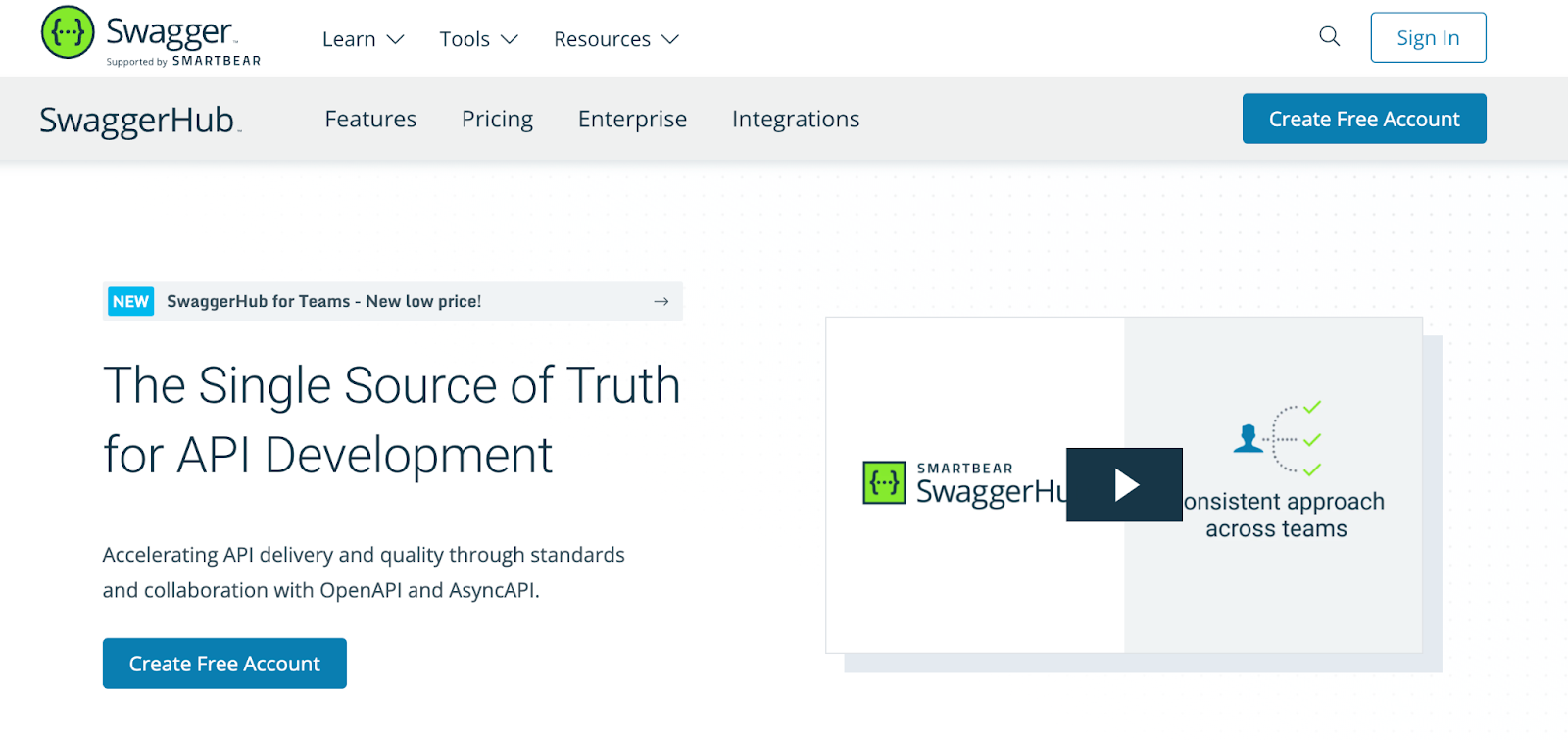Click the chevron next to Tools
This screenshot has height=741, width=1568.
509,39
